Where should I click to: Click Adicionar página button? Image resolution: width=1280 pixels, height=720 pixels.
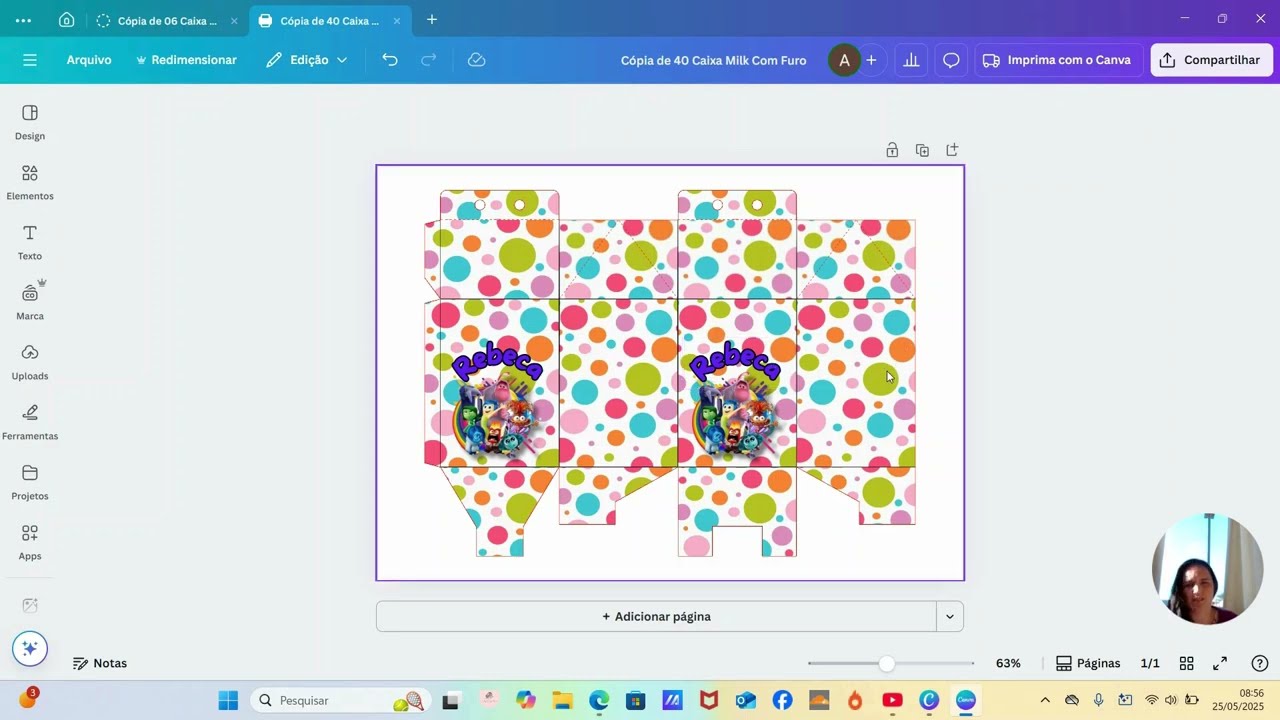point(656,616)
